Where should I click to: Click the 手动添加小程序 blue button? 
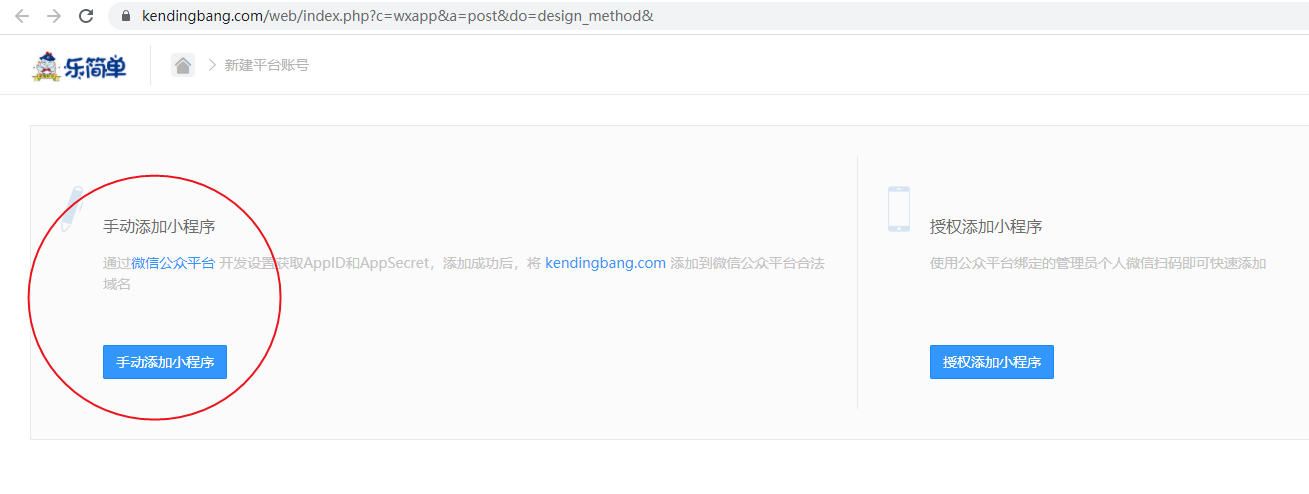point(165,362)
